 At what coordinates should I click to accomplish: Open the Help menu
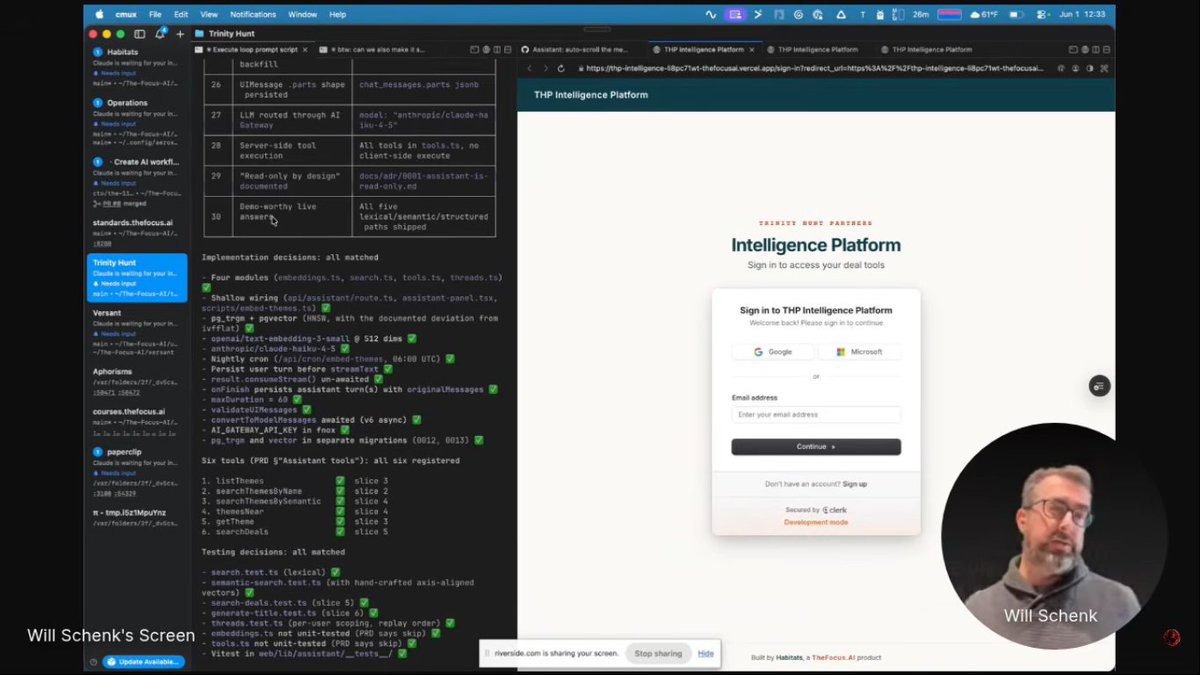(338, 14)
